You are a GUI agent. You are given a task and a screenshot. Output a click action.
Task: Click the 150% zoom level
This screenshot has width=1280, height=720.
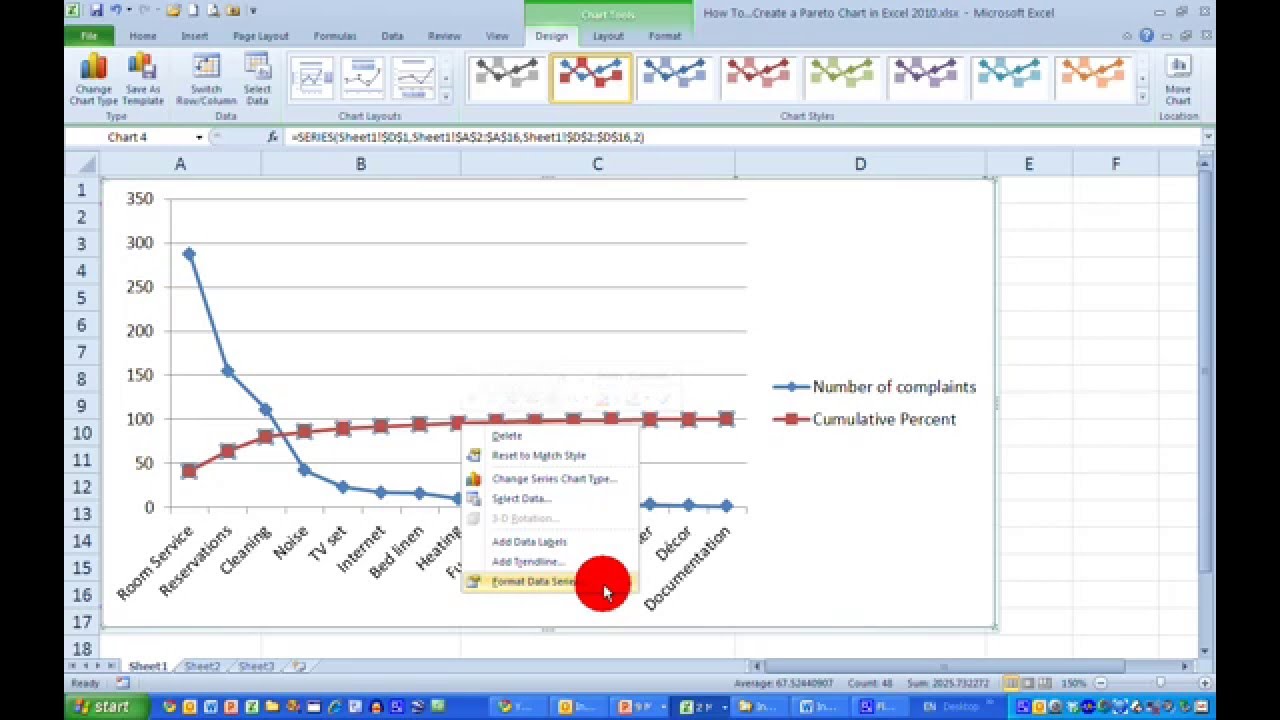point(1074,683)
